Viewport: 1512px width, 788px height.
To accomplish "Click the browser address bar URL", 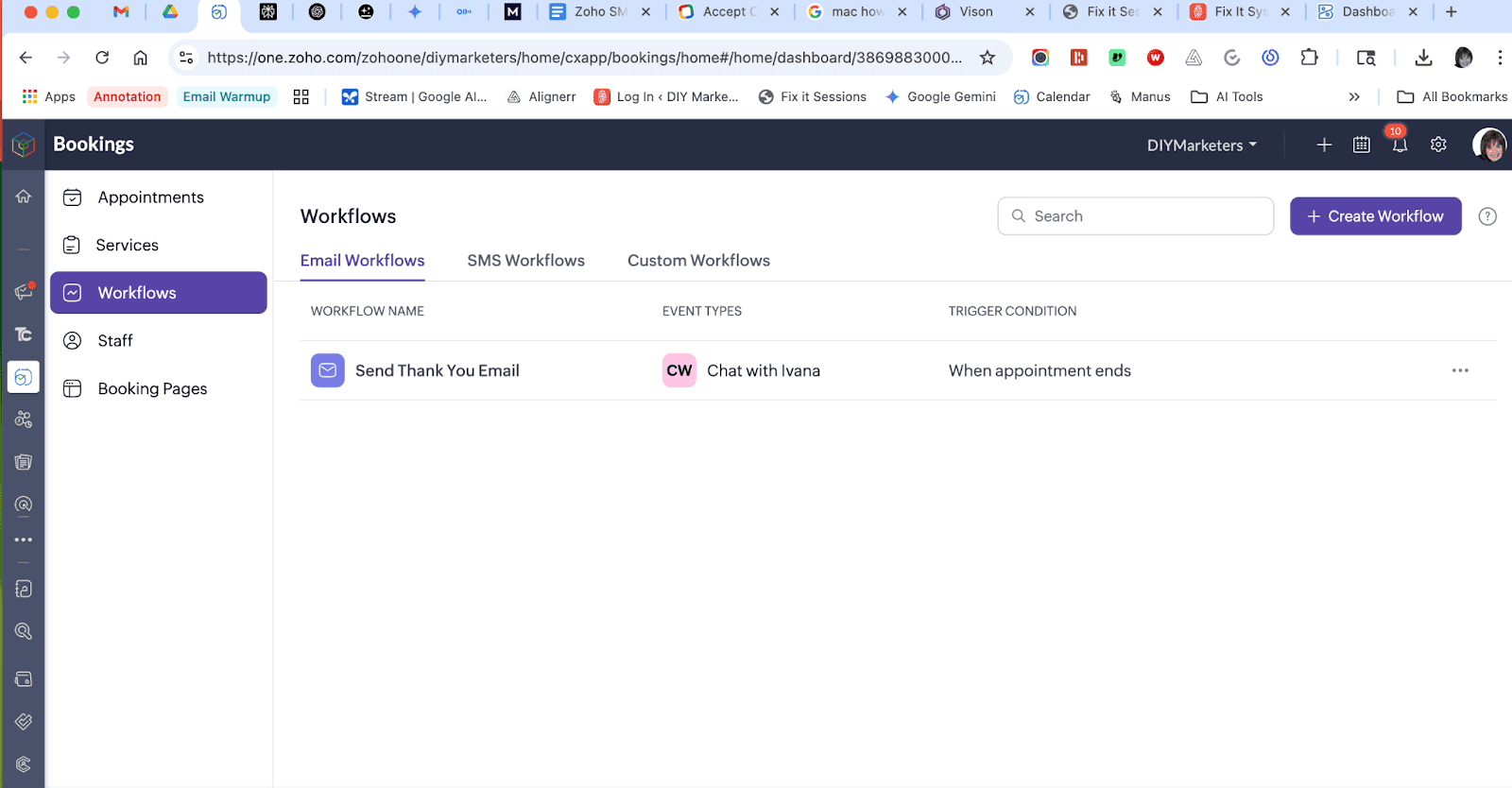I will point(584,58).
